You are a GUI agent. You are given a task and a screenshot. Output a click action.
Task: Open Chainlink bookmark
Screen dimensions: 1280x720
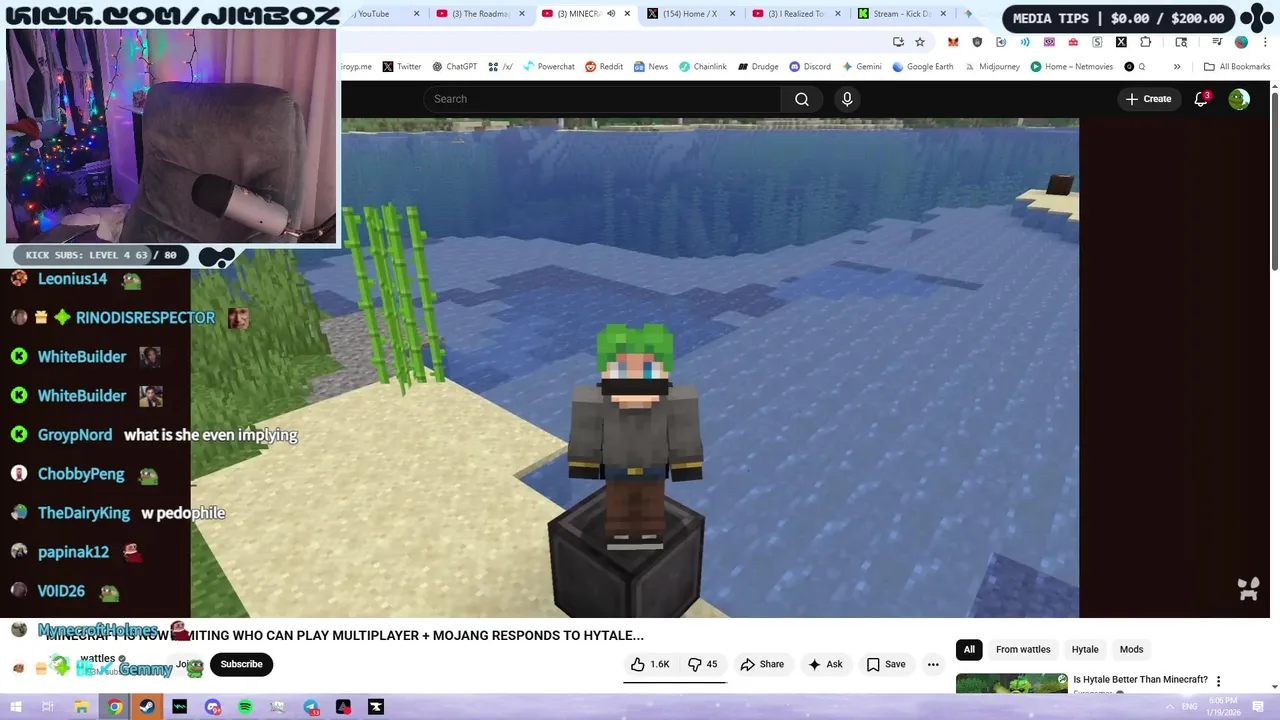(x=702, y=67)
